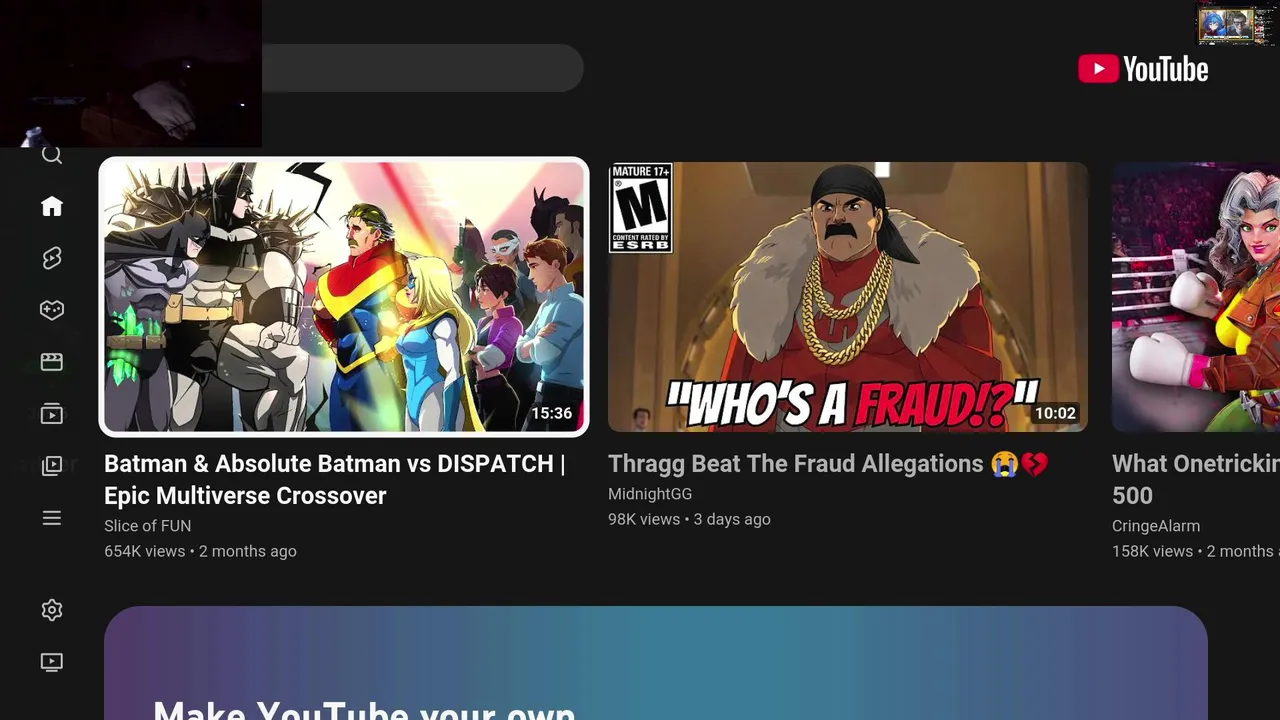
Task: Open the Batman & Absolute Batman title link
Action: [335, 479]
